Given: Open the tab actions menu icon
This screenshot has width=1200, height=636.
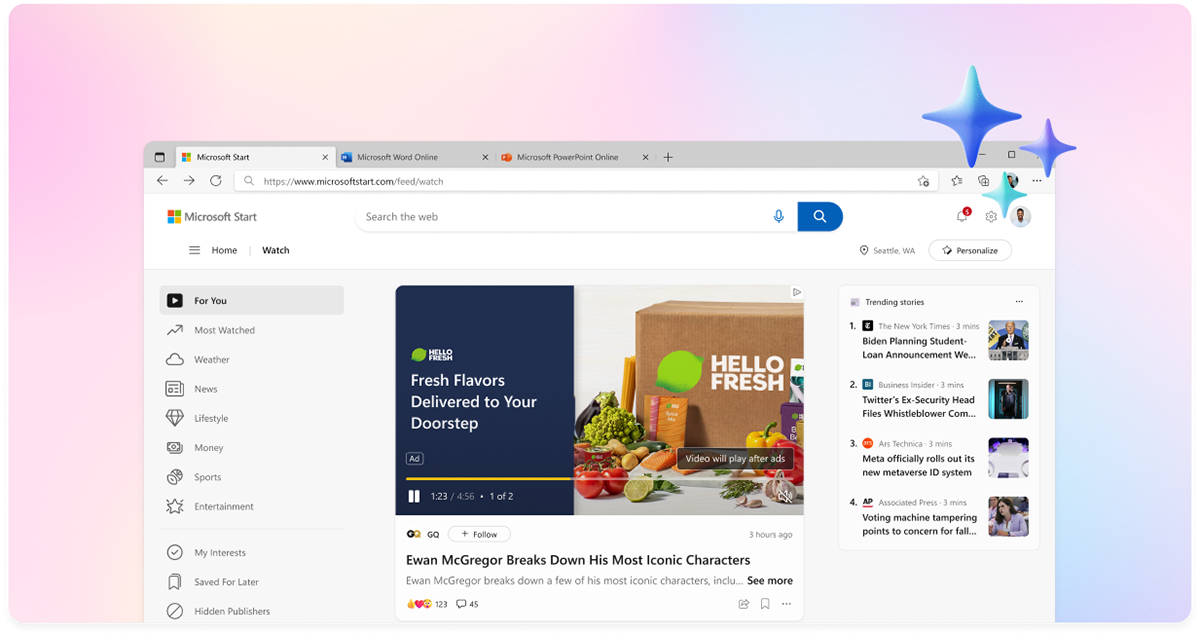Looking at the screenshot, I should pos(160,157).
